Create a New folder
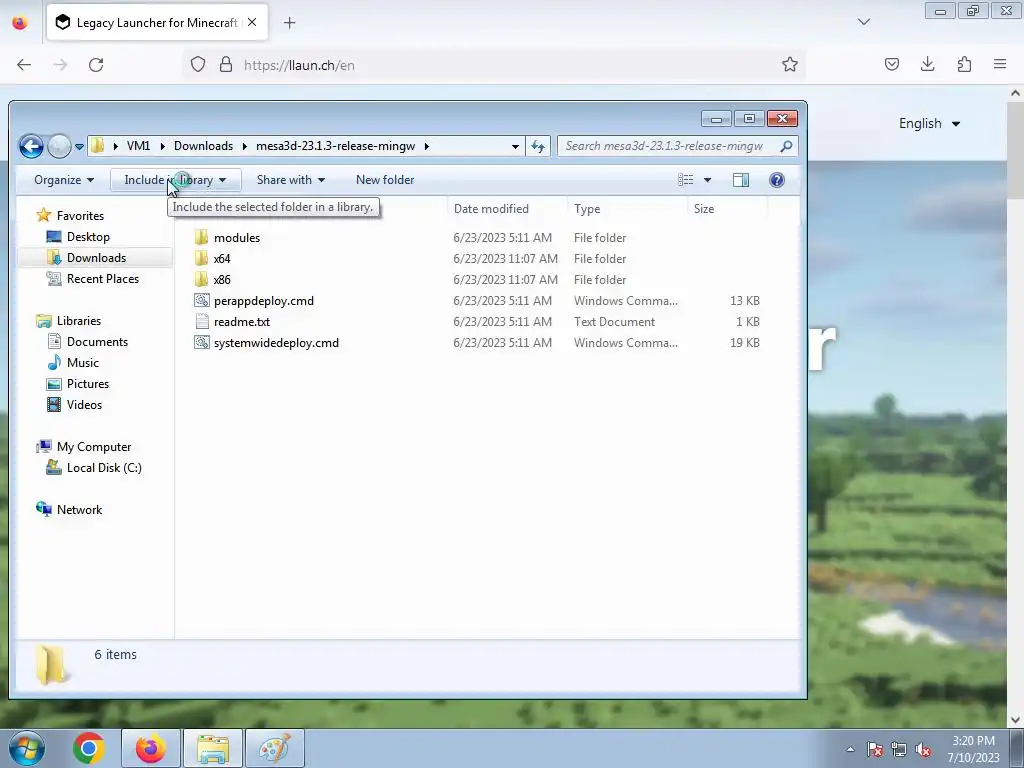Viewport: 1024px width, 768px height. [x=385, y=180]
